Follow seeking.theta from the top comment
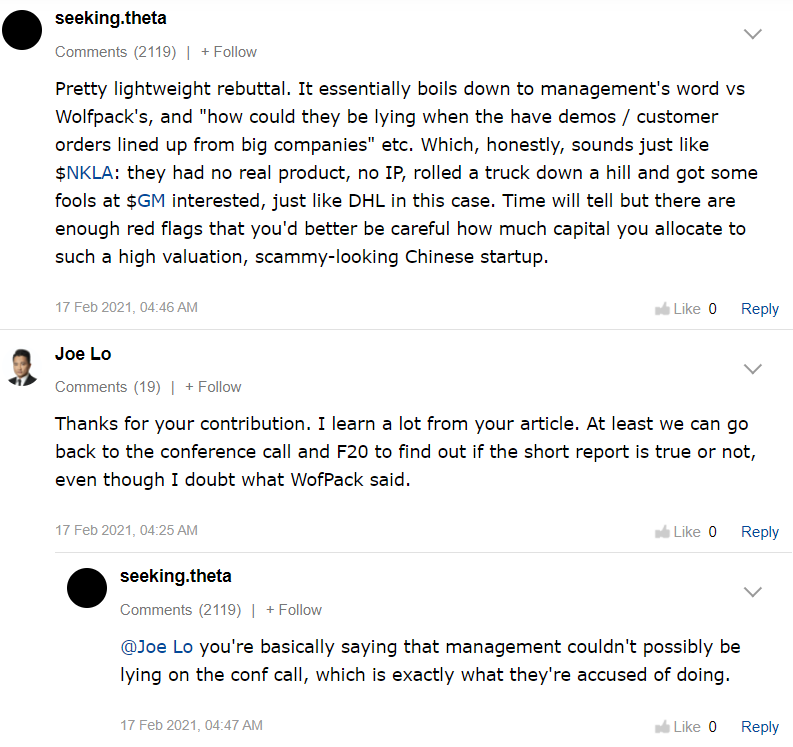 [x=229, y=52]
